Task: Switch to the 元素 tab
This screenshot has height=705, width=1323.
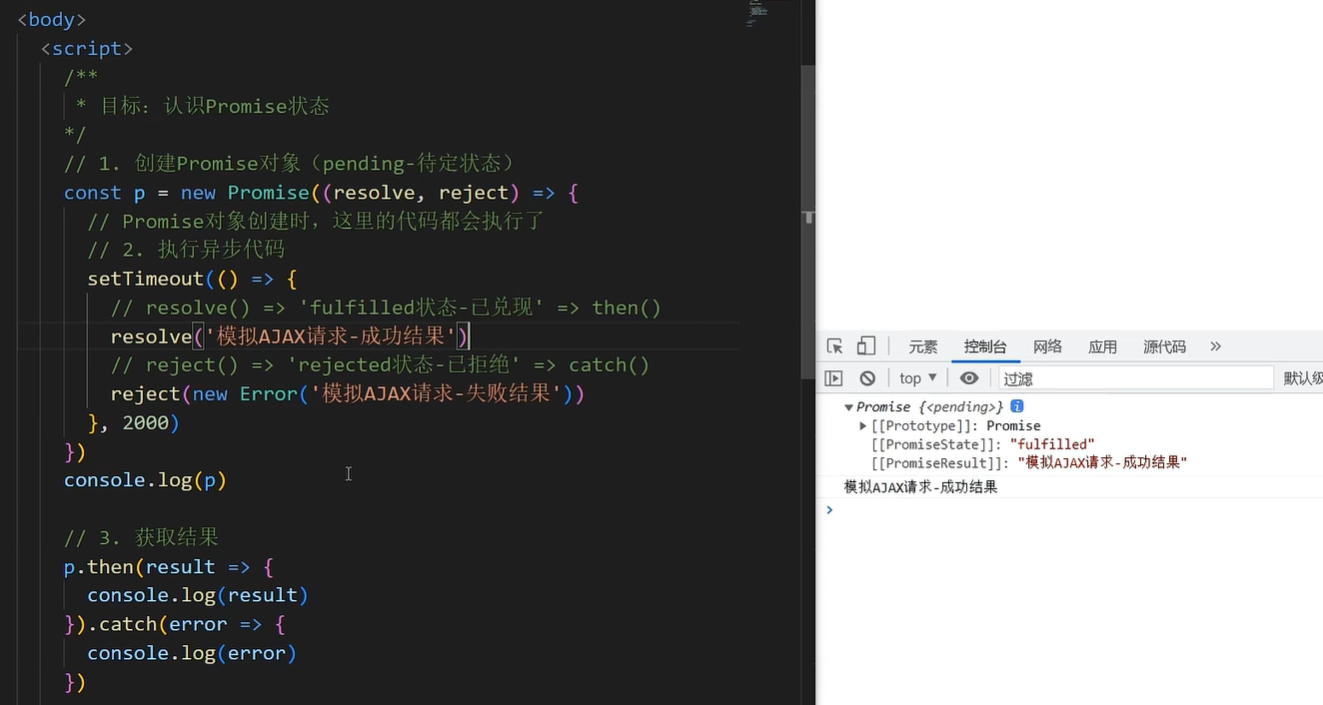Action: point(923,347)
